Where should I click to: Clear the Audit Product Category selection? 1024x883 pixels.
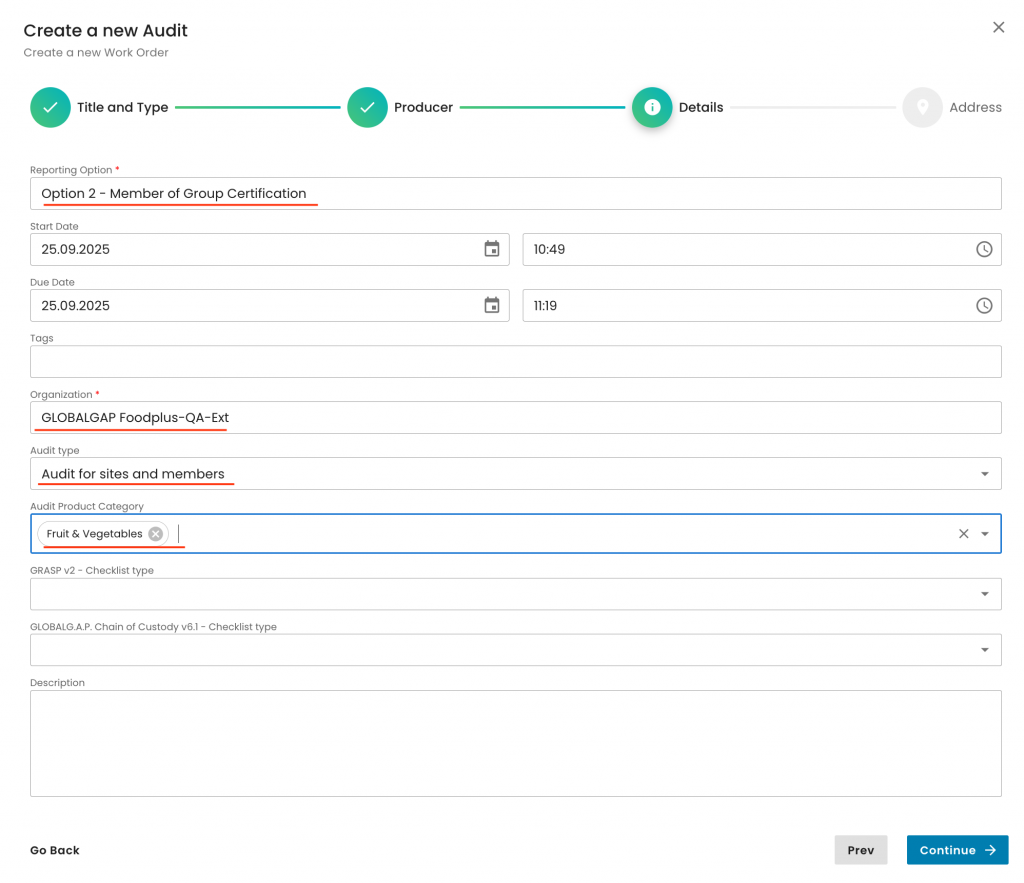pyautogui.click(x=964, y=534)
